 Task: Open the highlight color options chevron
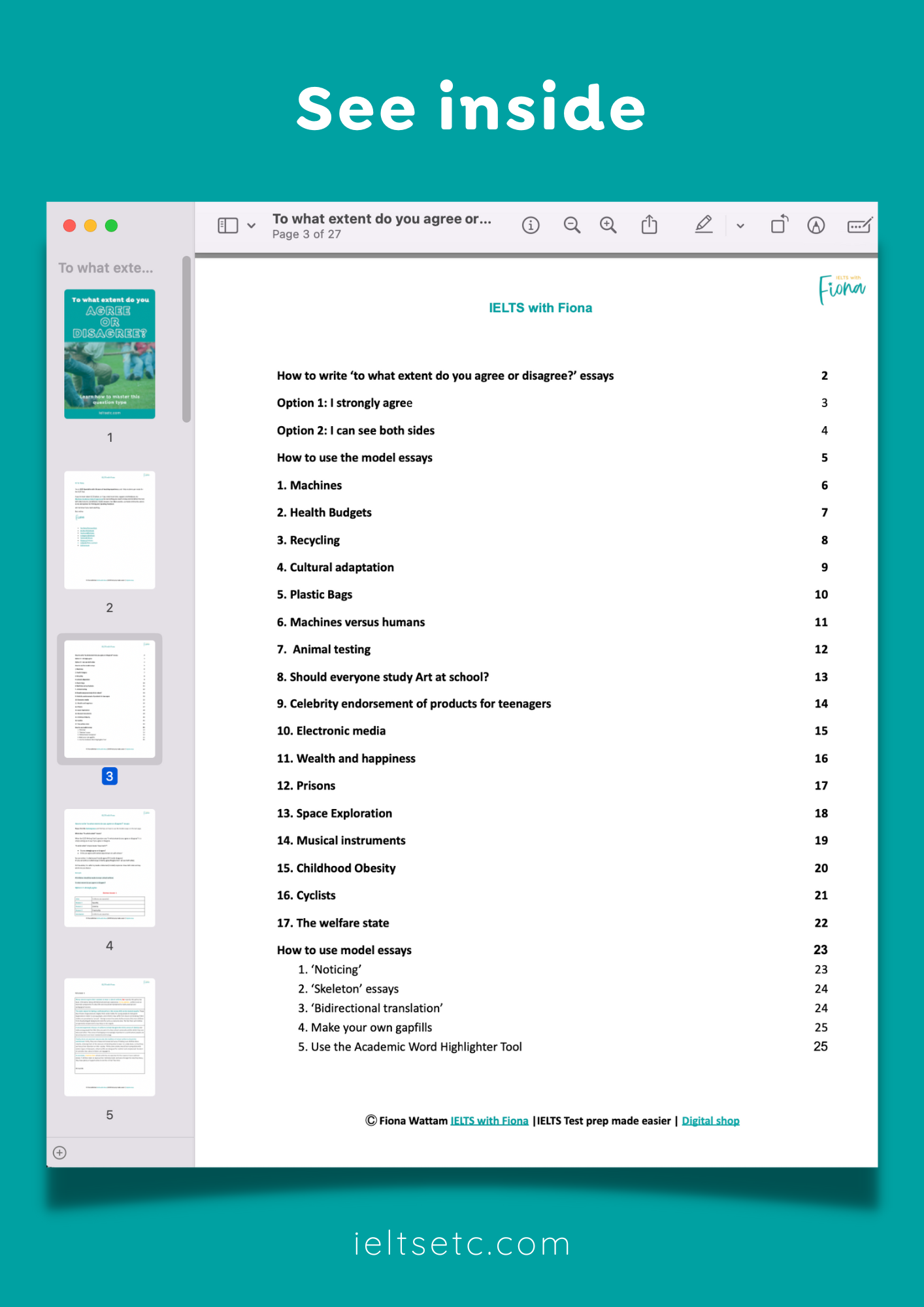(x=740, y=226)
